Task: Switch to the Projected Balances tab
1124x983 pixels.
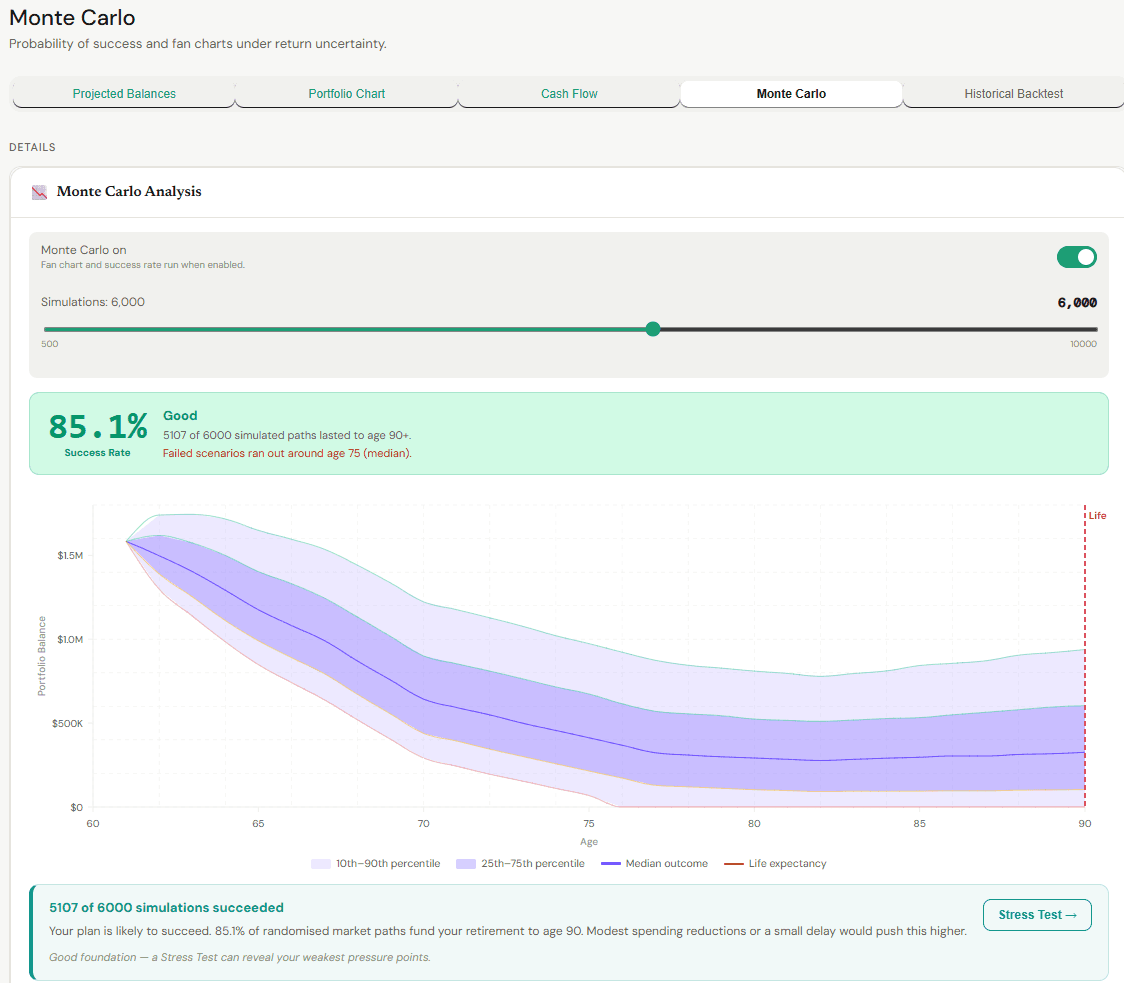Action: pos(124,94)
